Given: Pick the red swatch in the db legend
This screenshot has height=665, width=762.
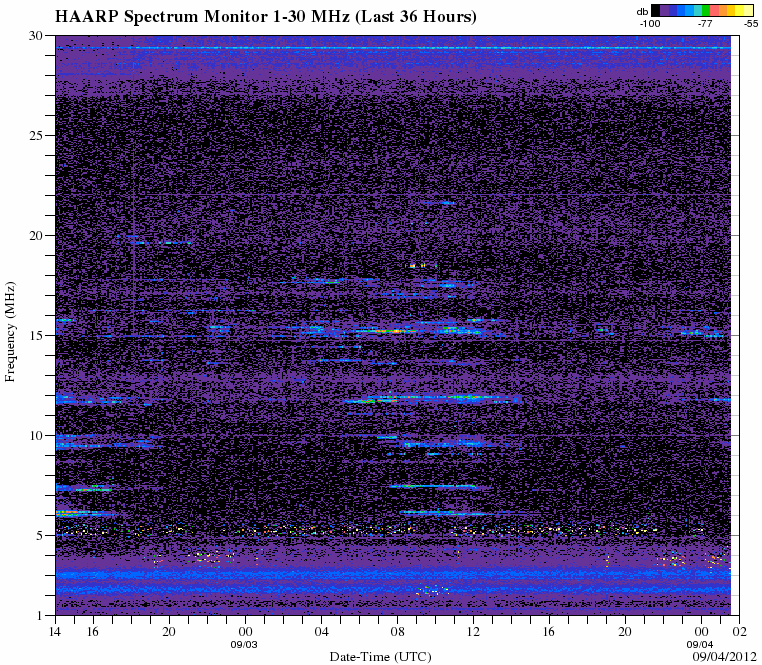Looking at the screenshot, I should click(x=714, y=11).
